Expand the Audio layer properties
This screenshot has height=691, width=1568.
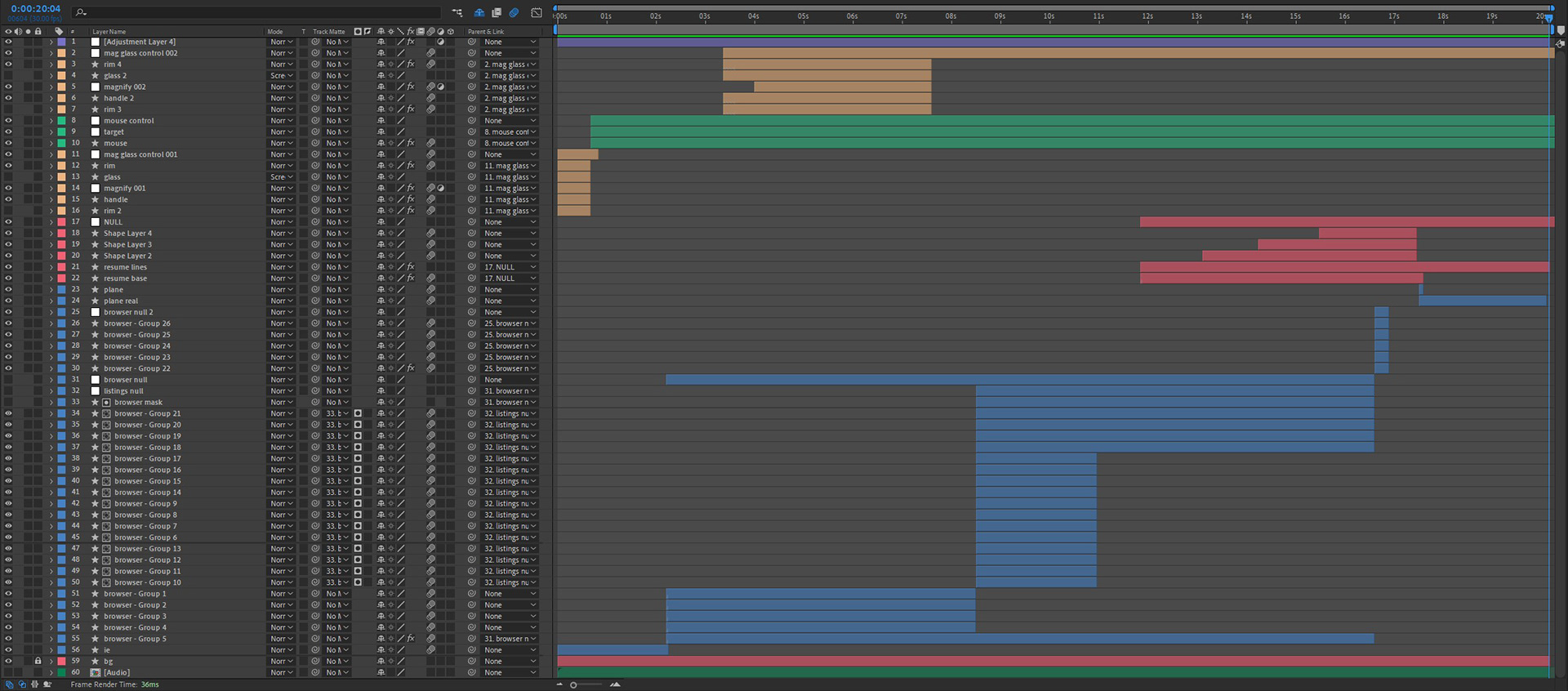(51, 673)
